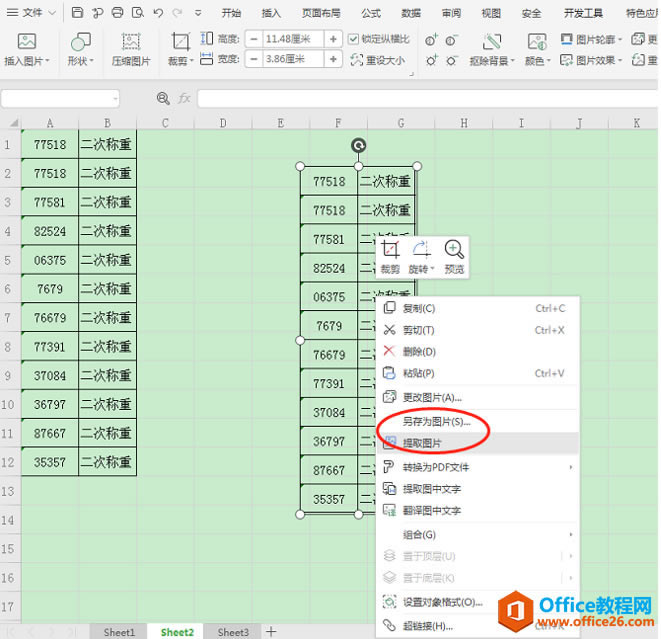Open the Name Box dropdown
This screenshot has width=661, height=639.
click(115, 99)
